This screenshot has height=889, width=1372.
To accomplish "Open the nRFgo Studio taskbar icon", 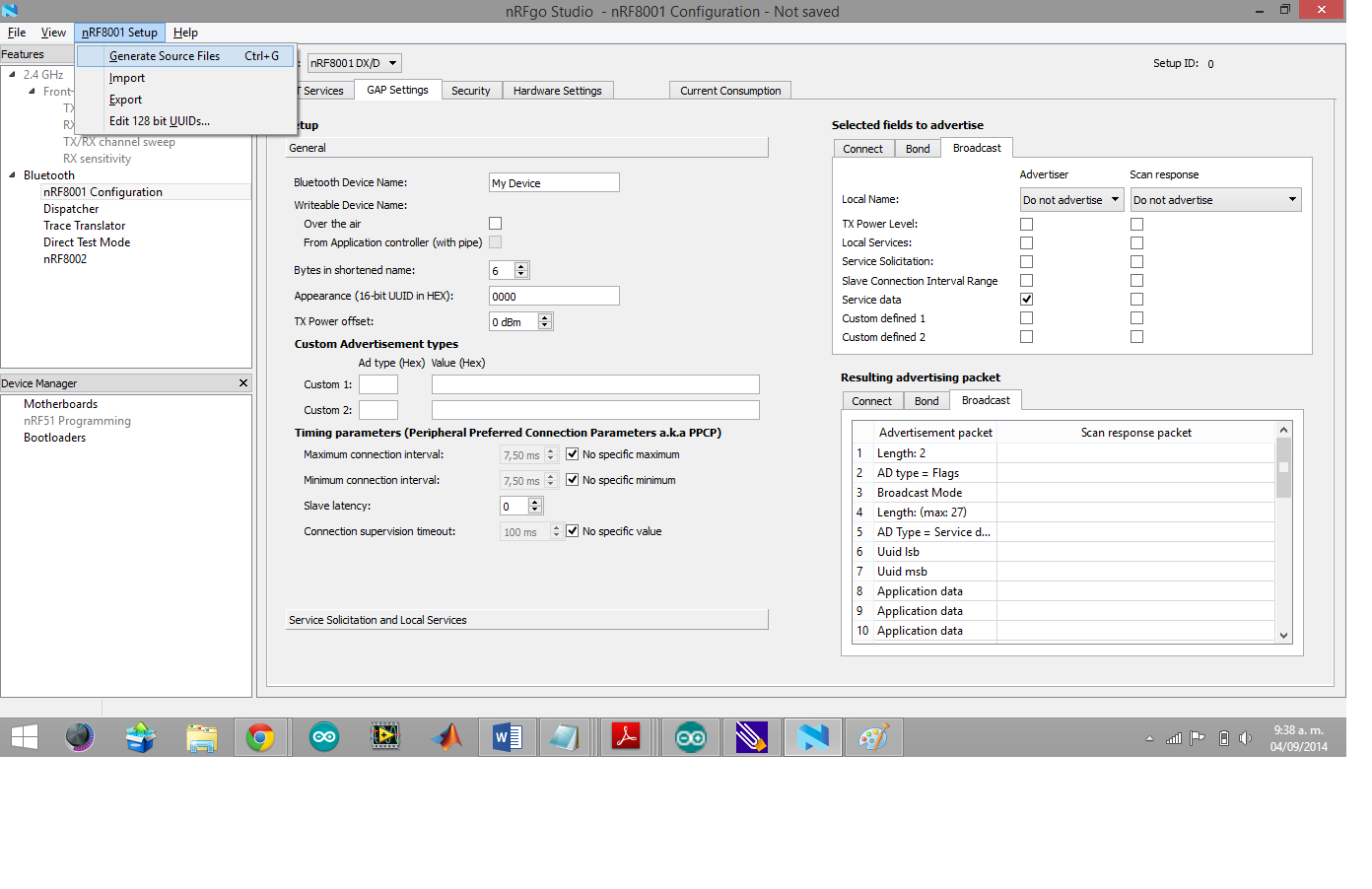I will click(x=813, y=737).
